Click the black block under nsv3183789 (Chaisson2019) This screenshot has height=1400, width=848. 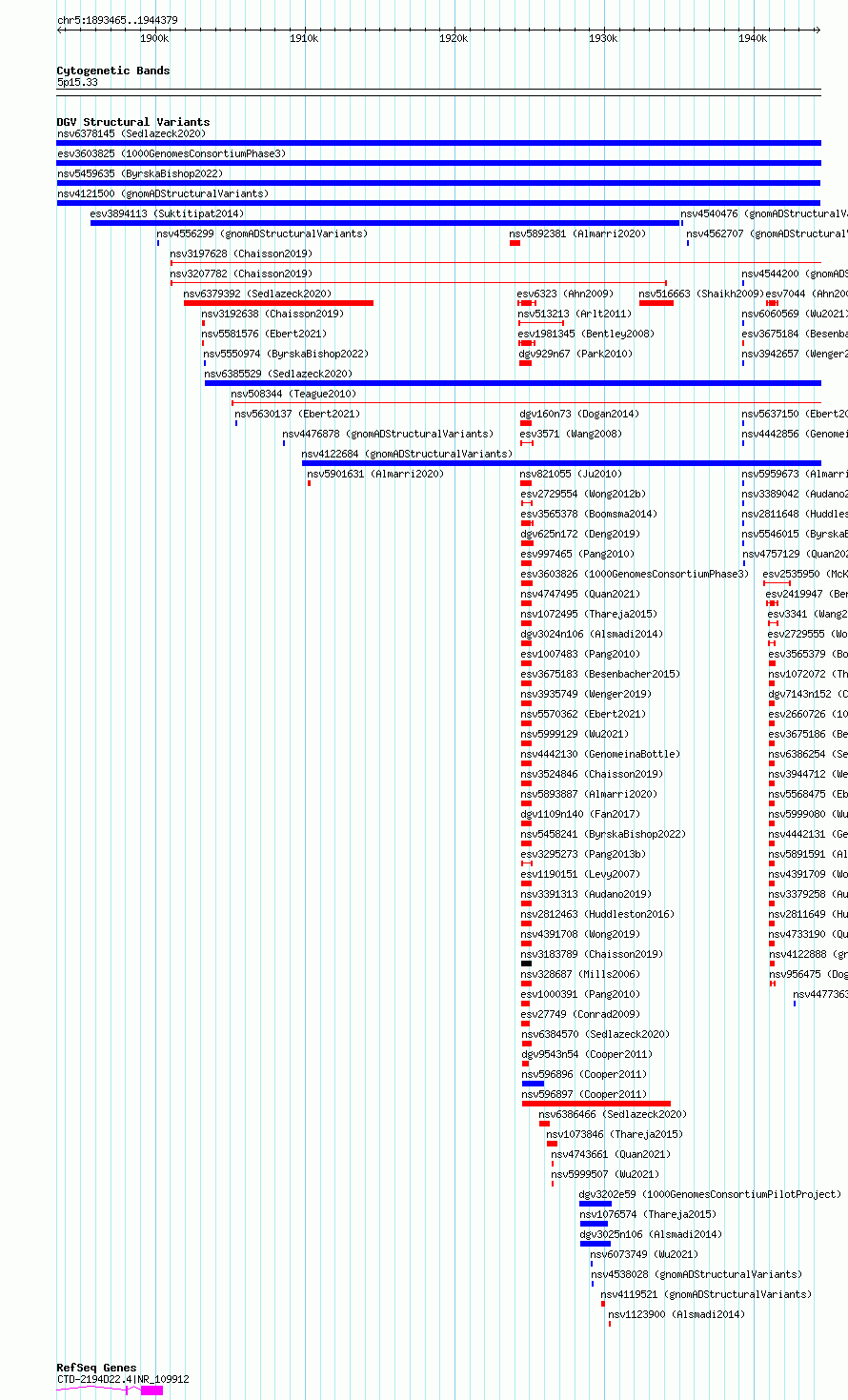pos(526,964)
